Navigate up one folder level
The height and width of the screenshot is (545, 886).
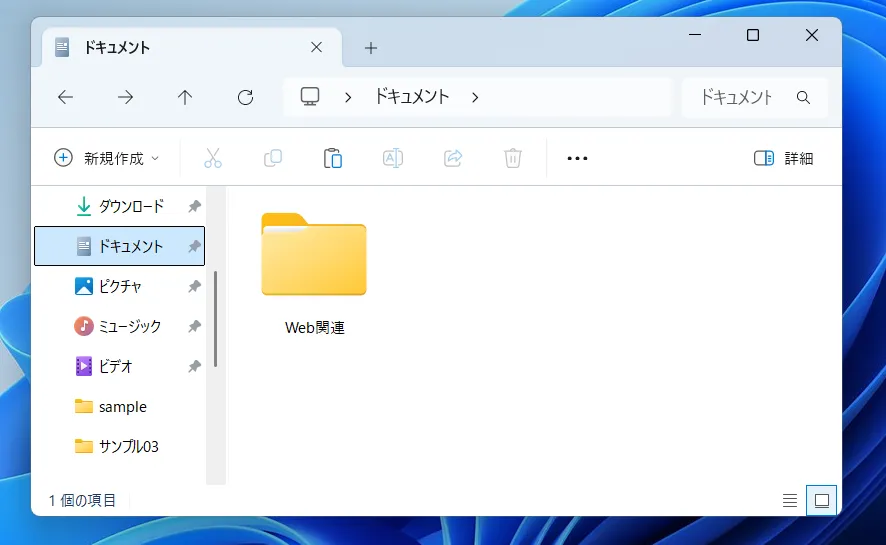pyautogui.click(x=185, y=97)
